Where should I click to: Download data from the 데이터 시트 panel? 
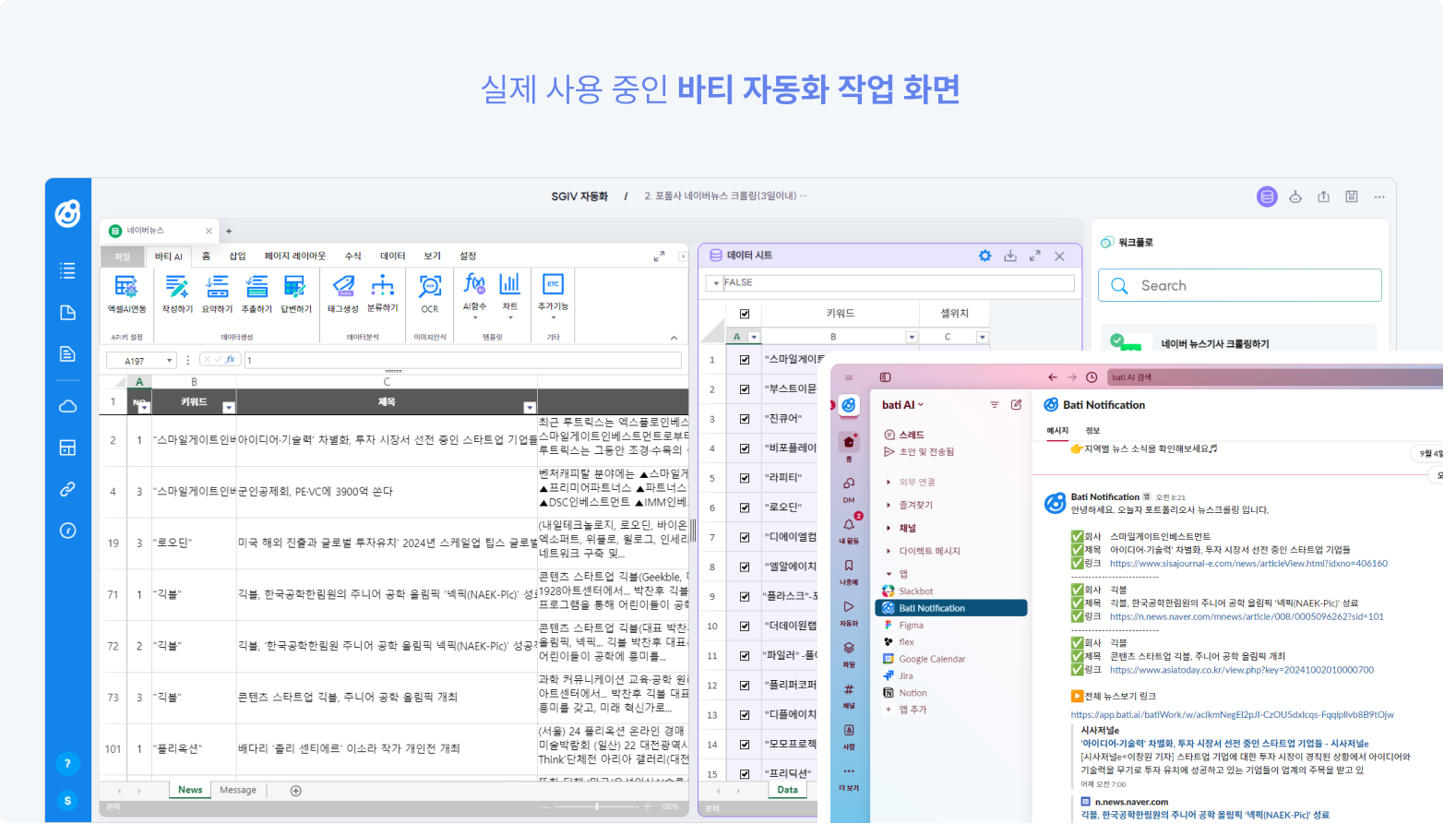point(1010,256)
